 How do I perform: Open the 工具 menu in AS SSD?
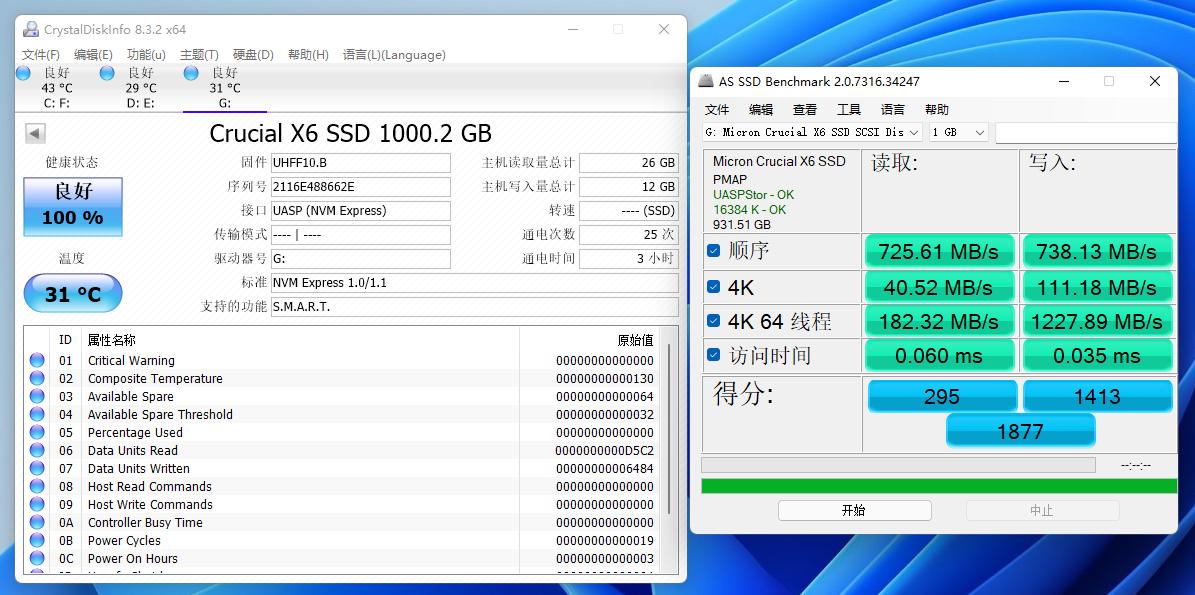click(x=848, y=109)
